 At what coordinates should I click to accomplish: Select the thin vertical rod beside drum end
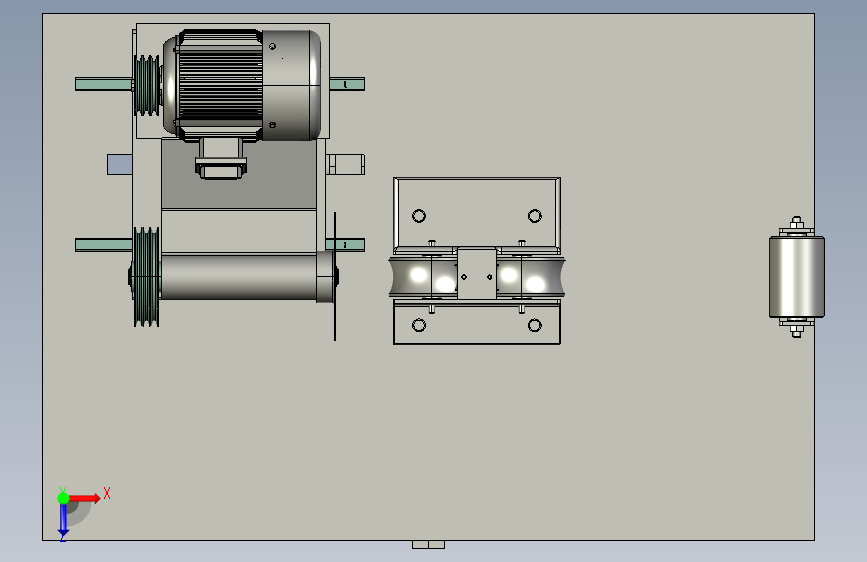(x=335, y=276)
